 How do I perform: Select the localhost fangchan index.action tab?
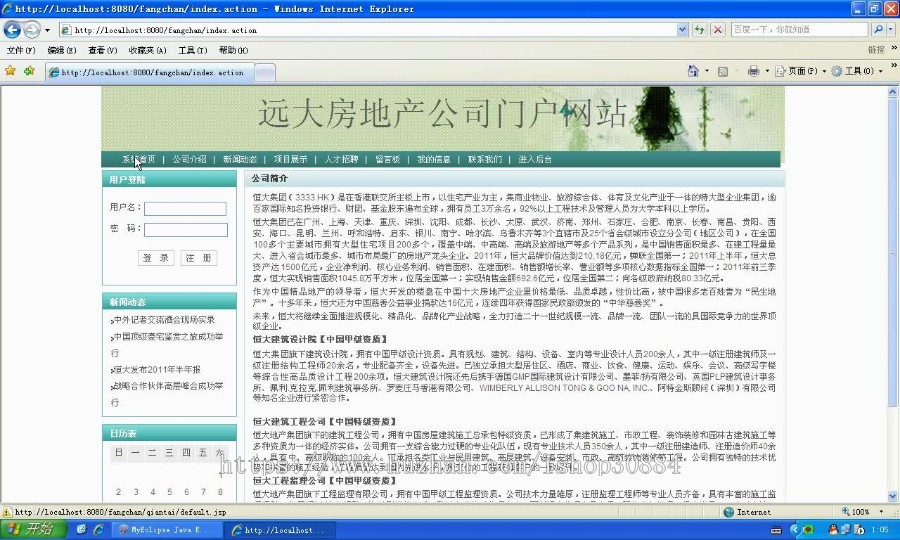[149, 72]
